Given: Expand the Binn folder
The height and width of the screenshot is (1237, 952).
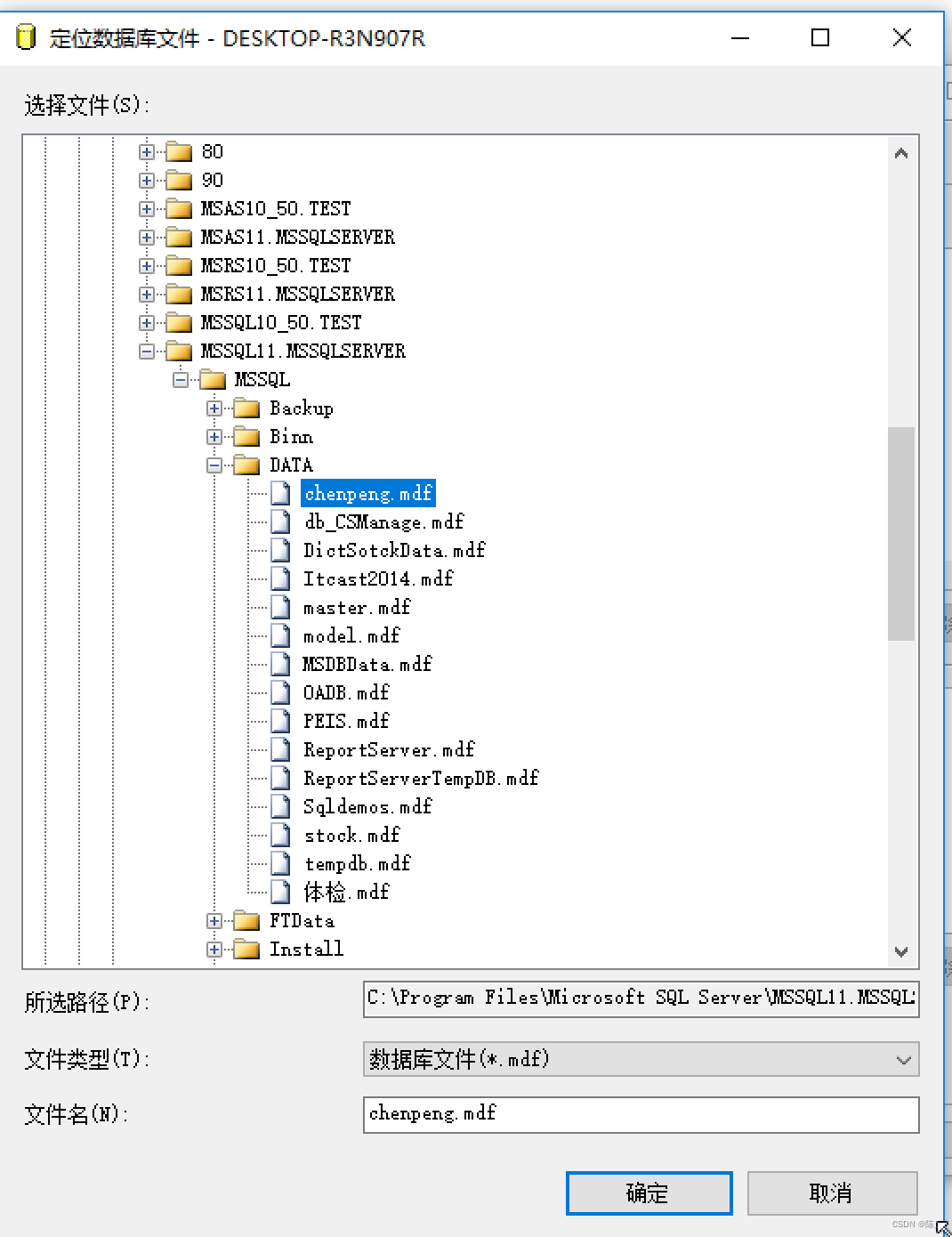Looking at the screenshot, I should 214,437.
